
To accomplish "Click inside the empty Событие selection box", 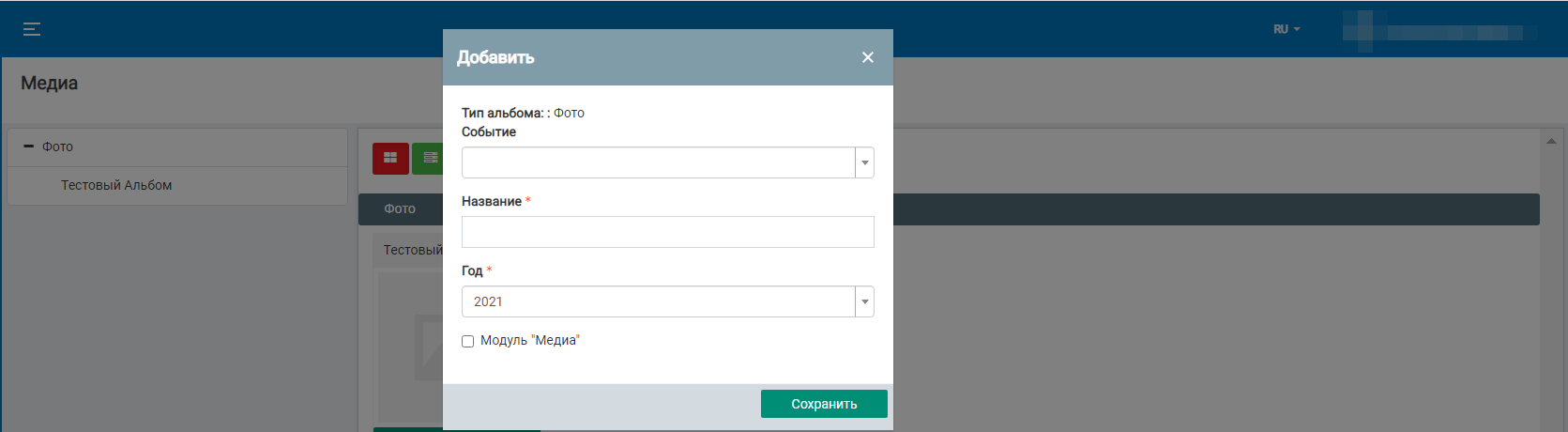I will coord(657,162).
